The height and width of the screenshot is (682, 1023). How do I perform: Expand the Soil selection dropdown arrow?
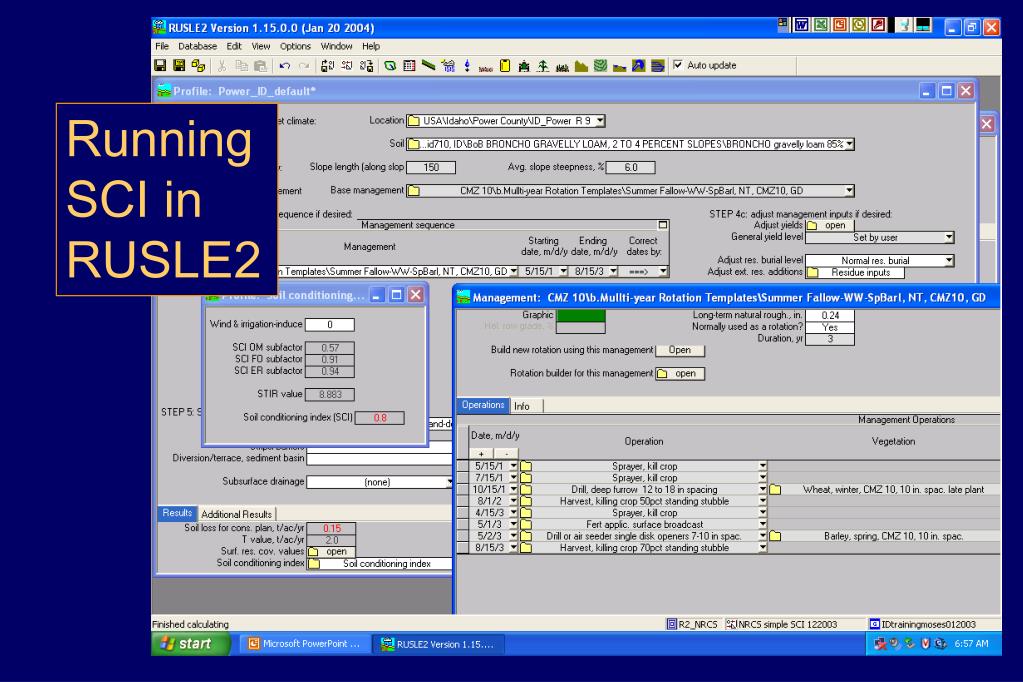coord(849,144)
